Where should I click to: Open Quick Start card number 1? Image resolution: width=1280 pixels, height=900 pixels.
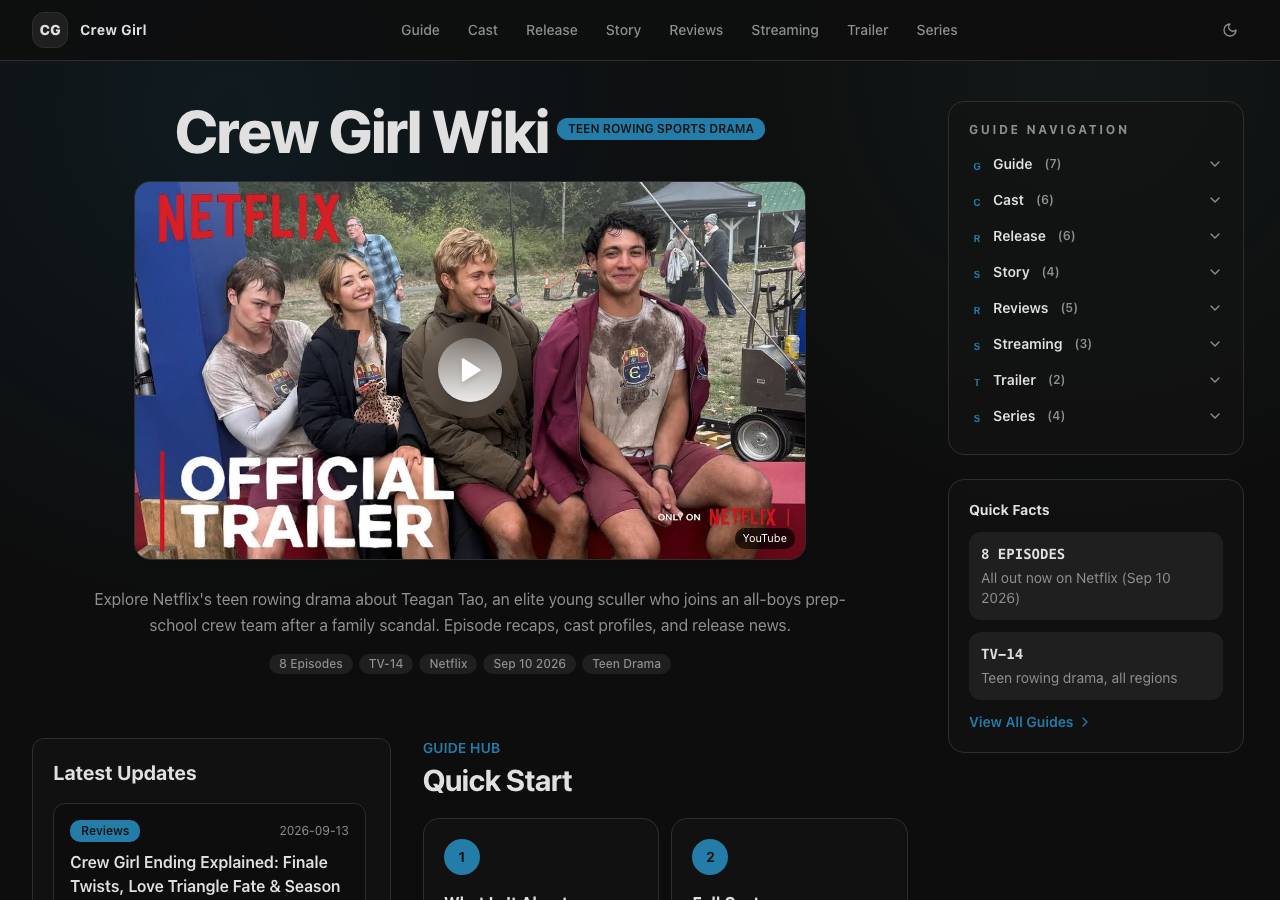[541, 859]
